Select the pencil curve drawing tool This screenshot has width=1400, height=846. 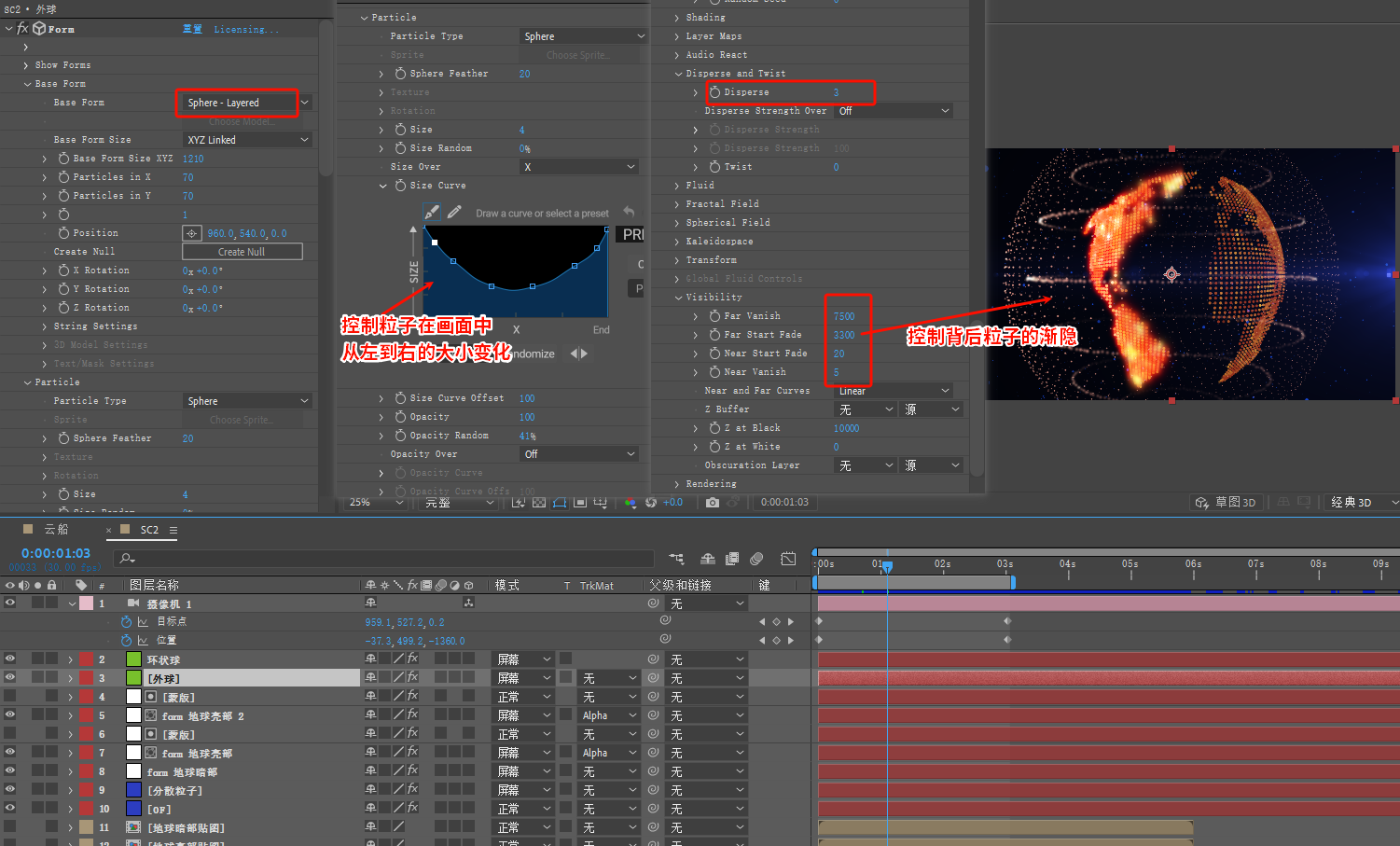[x=454, y=213]
